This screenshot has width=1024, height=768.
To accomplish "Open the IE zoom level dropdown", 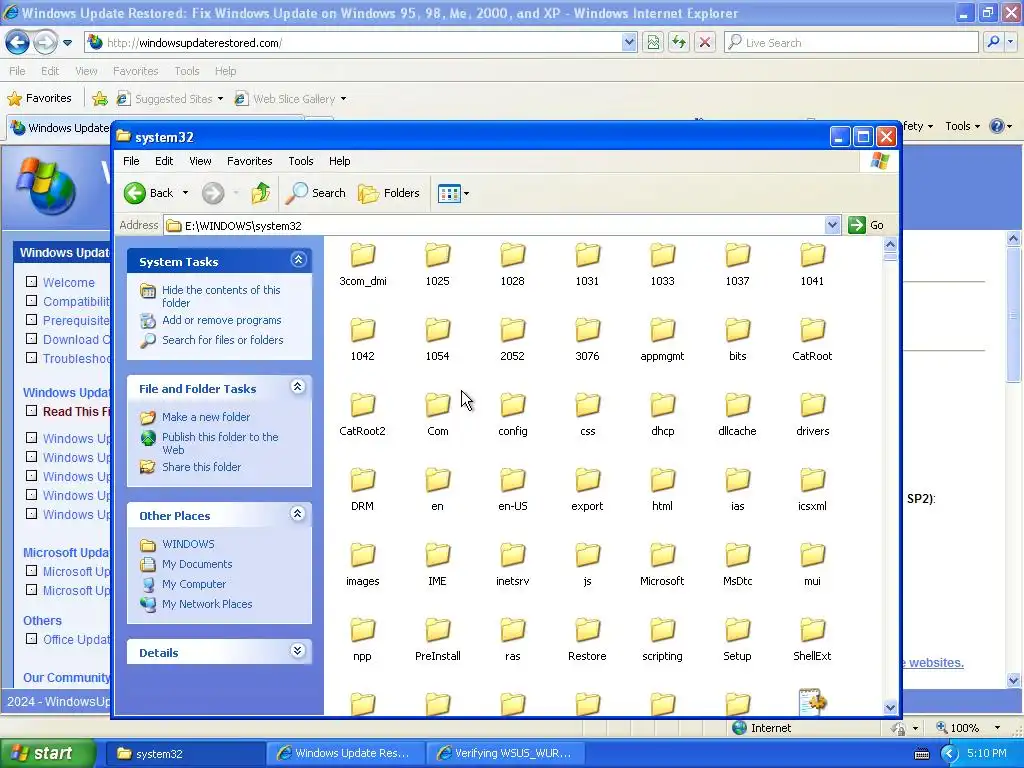I will tap(997, 728).
